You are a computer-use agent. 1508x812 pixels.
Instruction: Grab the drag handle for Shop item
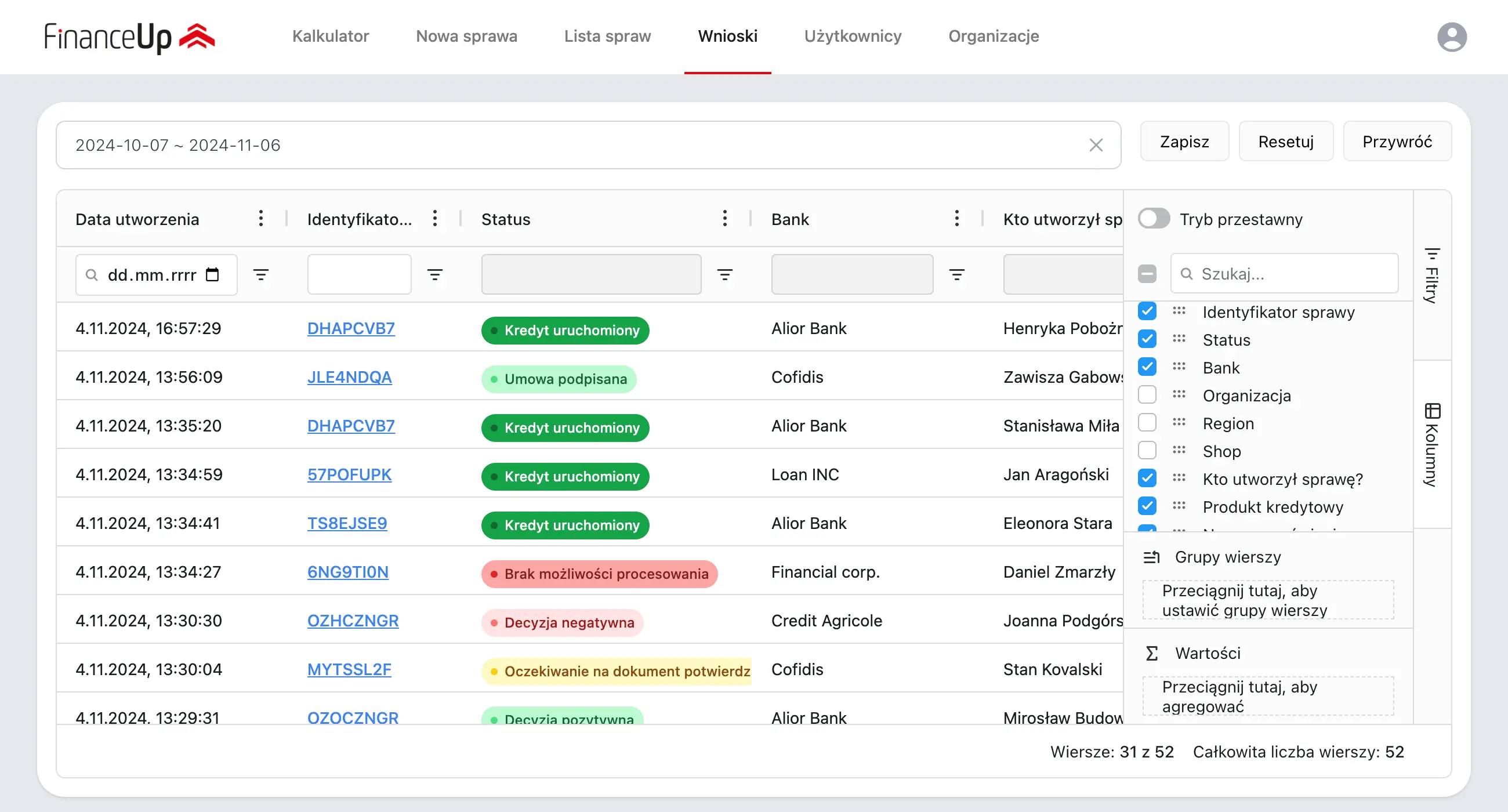(1179, 450)
